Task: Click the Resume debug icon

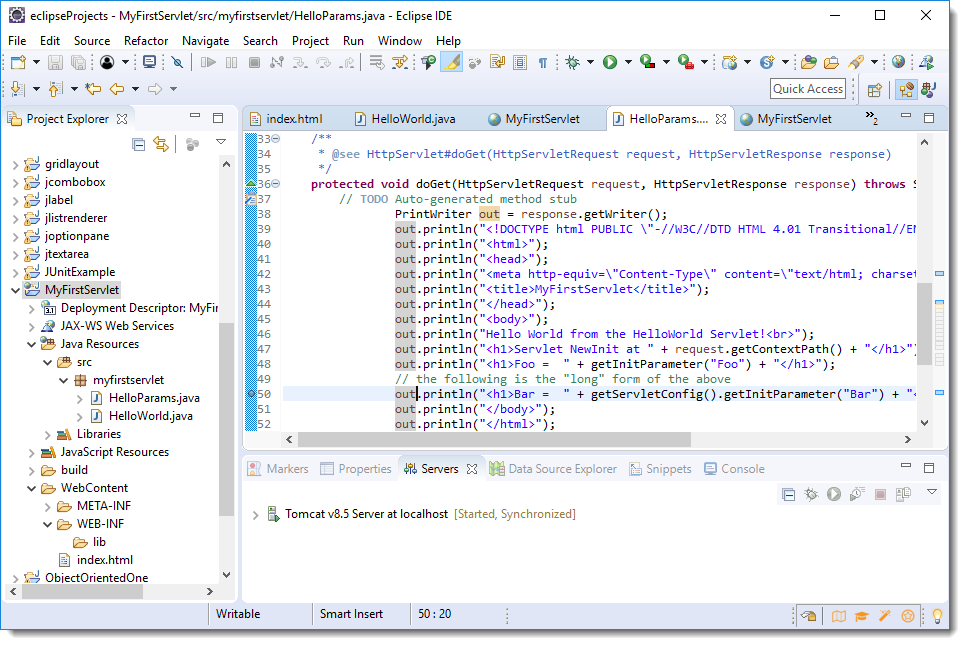Action: point(208,62)
